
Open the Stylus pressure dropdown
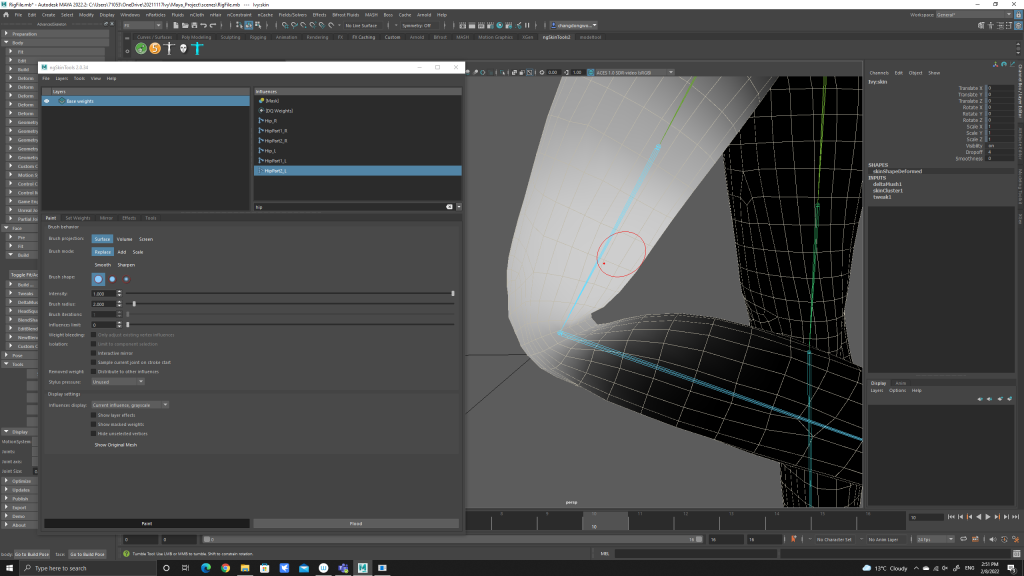pos(117,381)
